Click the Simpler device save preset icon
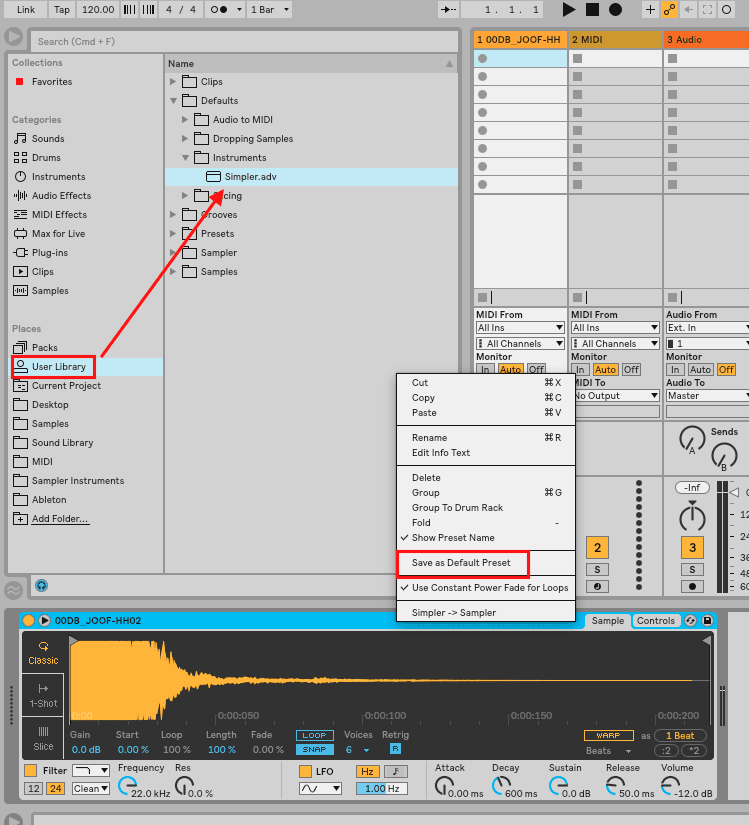 [x=707, y=621]
